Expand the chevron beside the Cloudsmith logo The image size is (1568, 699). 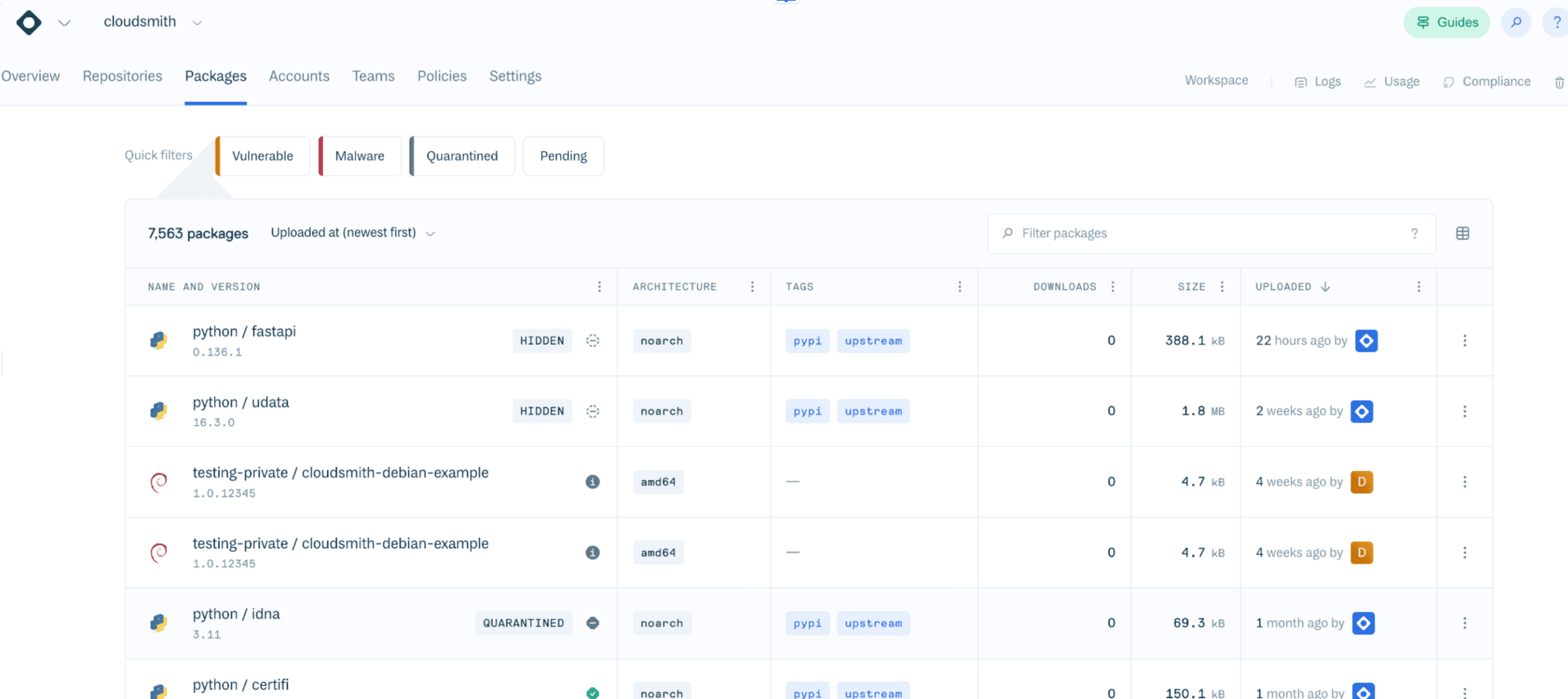click(x=64, y=23)
